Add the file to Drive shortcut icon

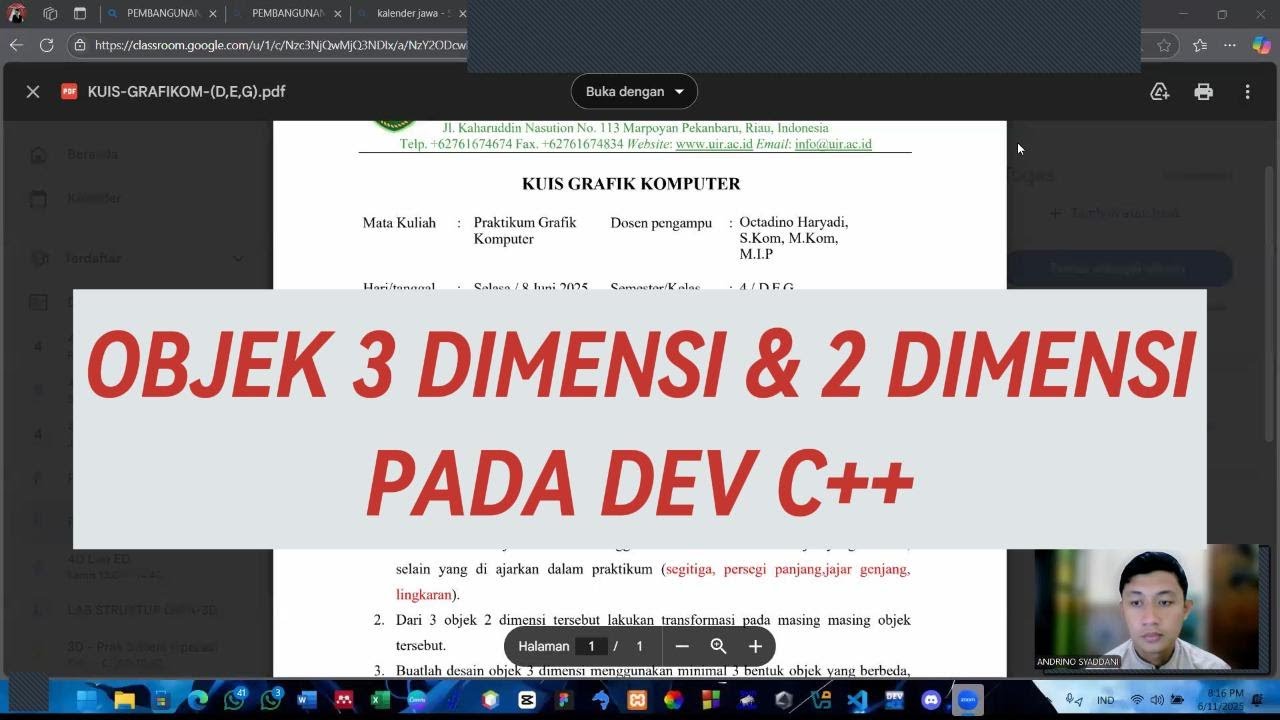(1159, 91)
